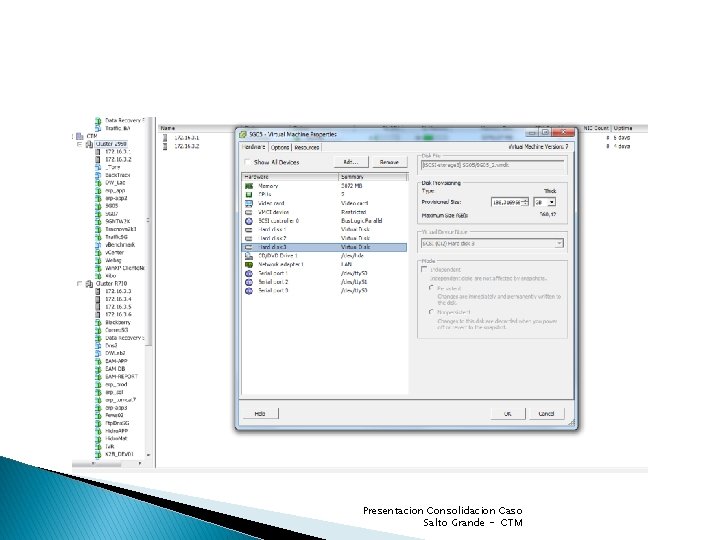Click the Help button
The width and height of the screenshot is (720, 540).
[x=260, y=414]
